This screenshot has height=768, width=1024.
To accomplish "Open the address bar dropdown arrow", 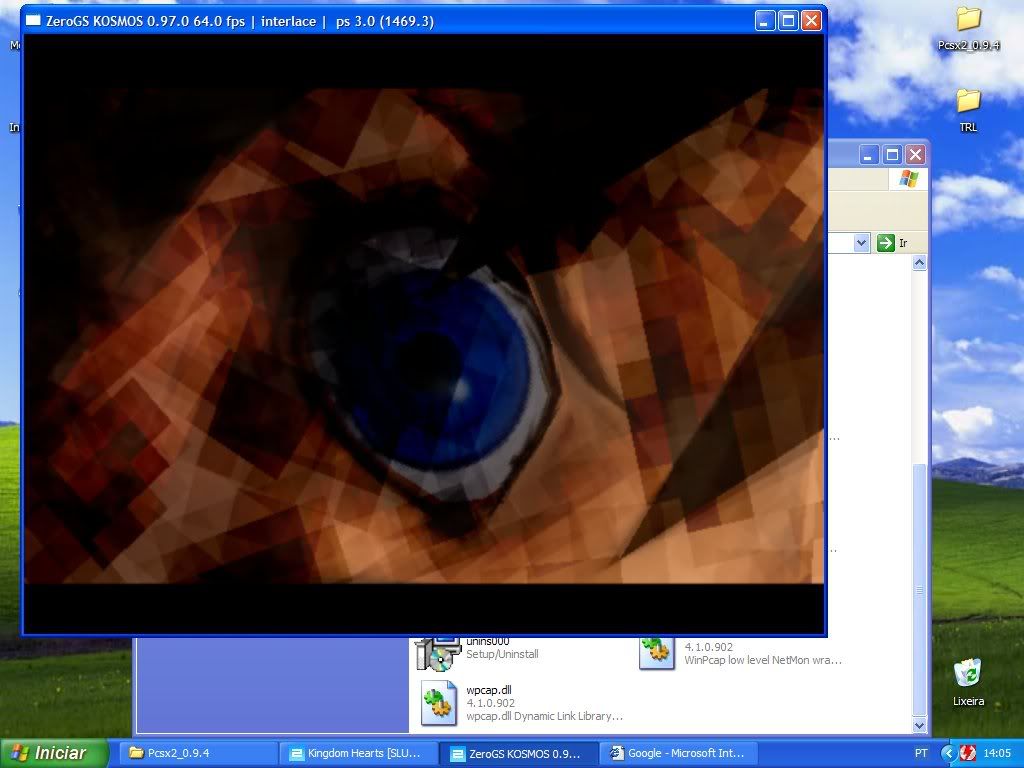I will click(x=861, y=243).
